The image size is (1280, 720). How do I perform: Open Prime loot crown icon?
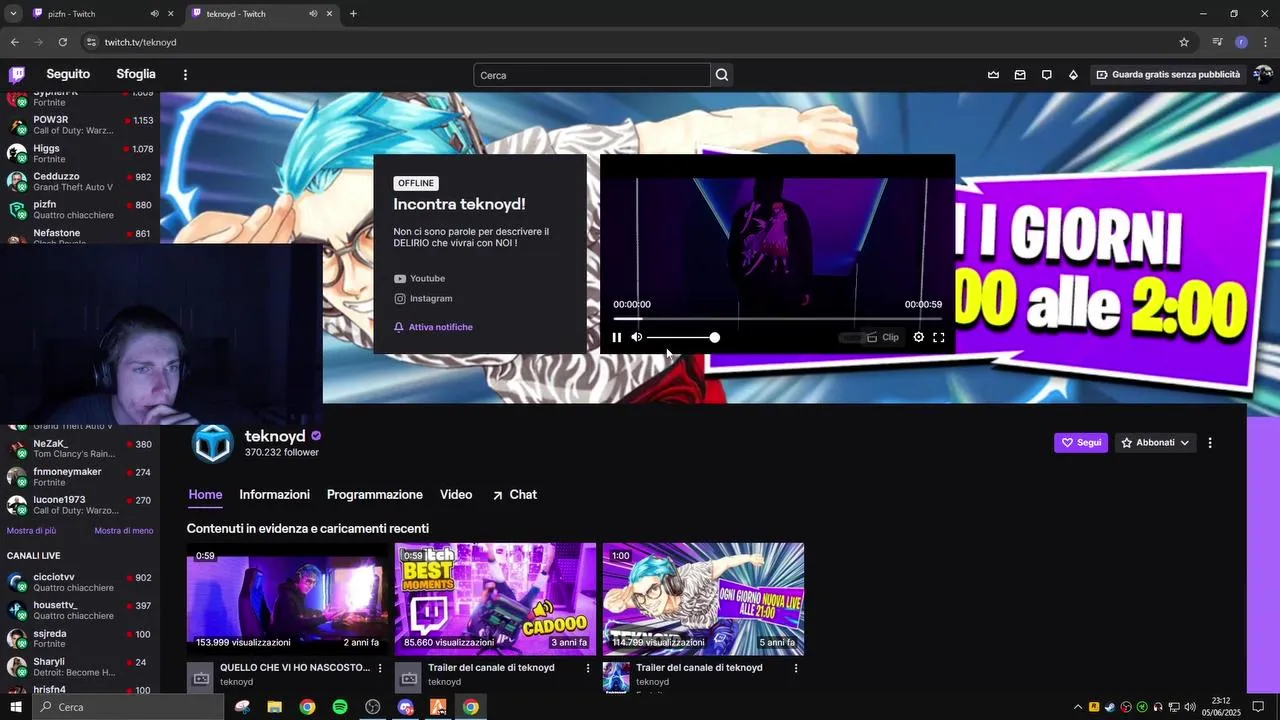coord(993,75)
